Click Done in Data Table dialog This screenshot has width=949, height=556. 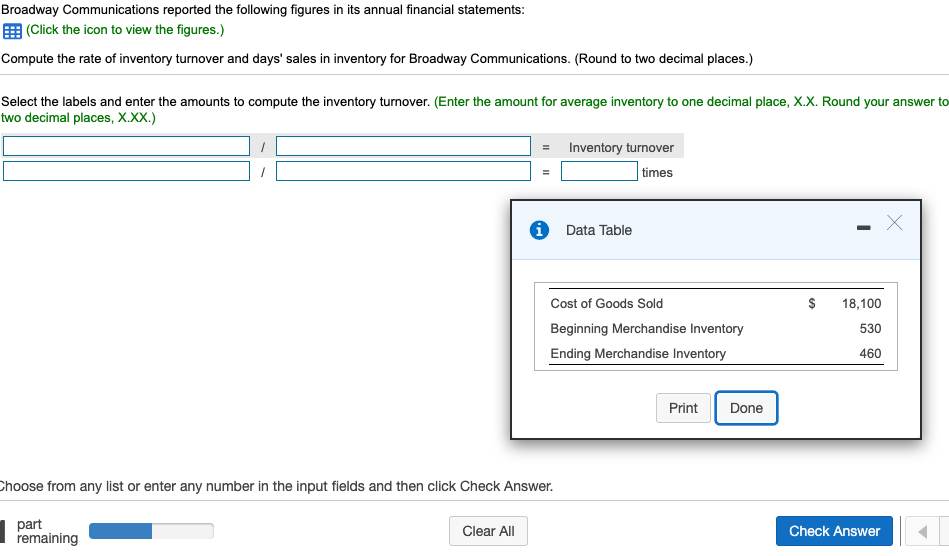(x=746, y=408)
